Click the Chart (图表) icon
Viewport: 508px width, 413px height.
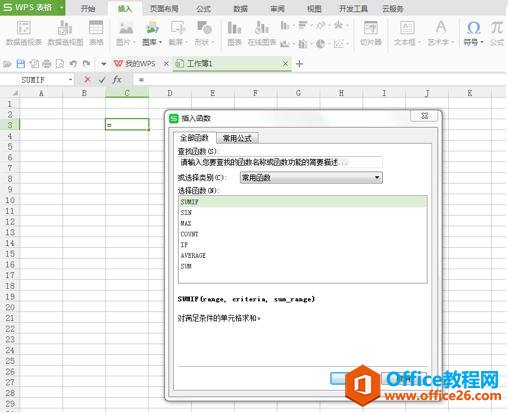tap(234, 28)
